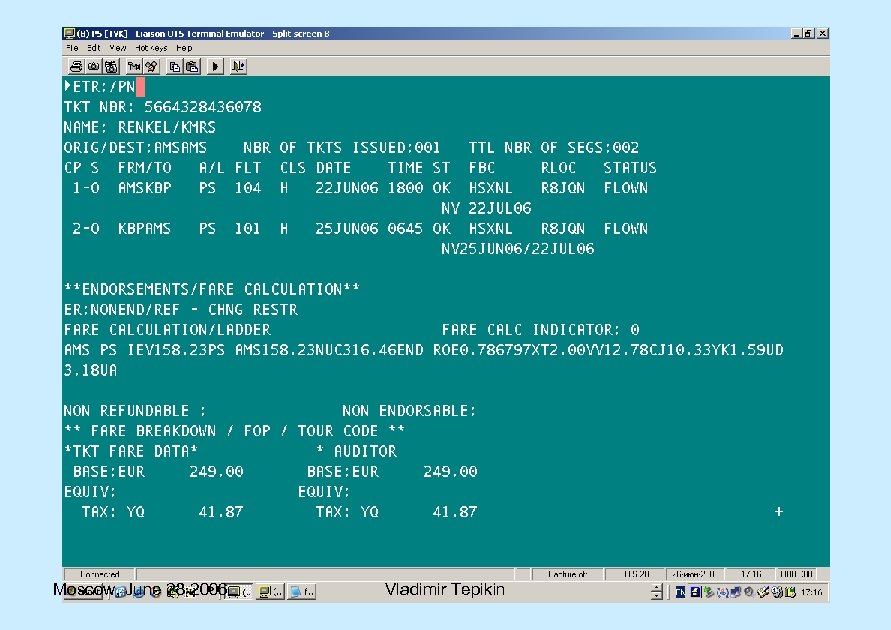Open the Edit menu
The image size is (891, 630).
(94, 48)
